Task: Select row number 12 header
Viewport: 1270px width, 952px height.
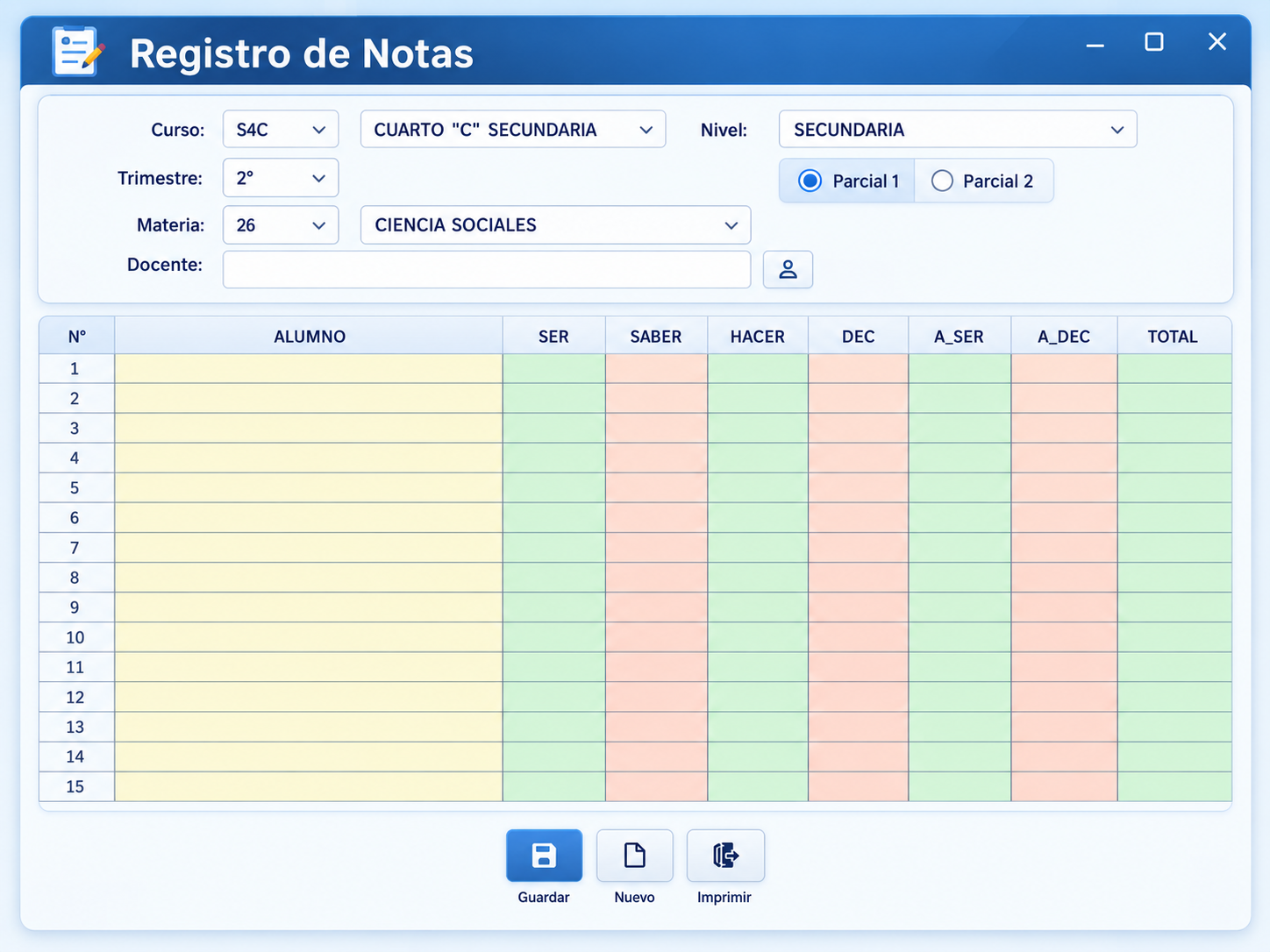Action: pos(77,697)
